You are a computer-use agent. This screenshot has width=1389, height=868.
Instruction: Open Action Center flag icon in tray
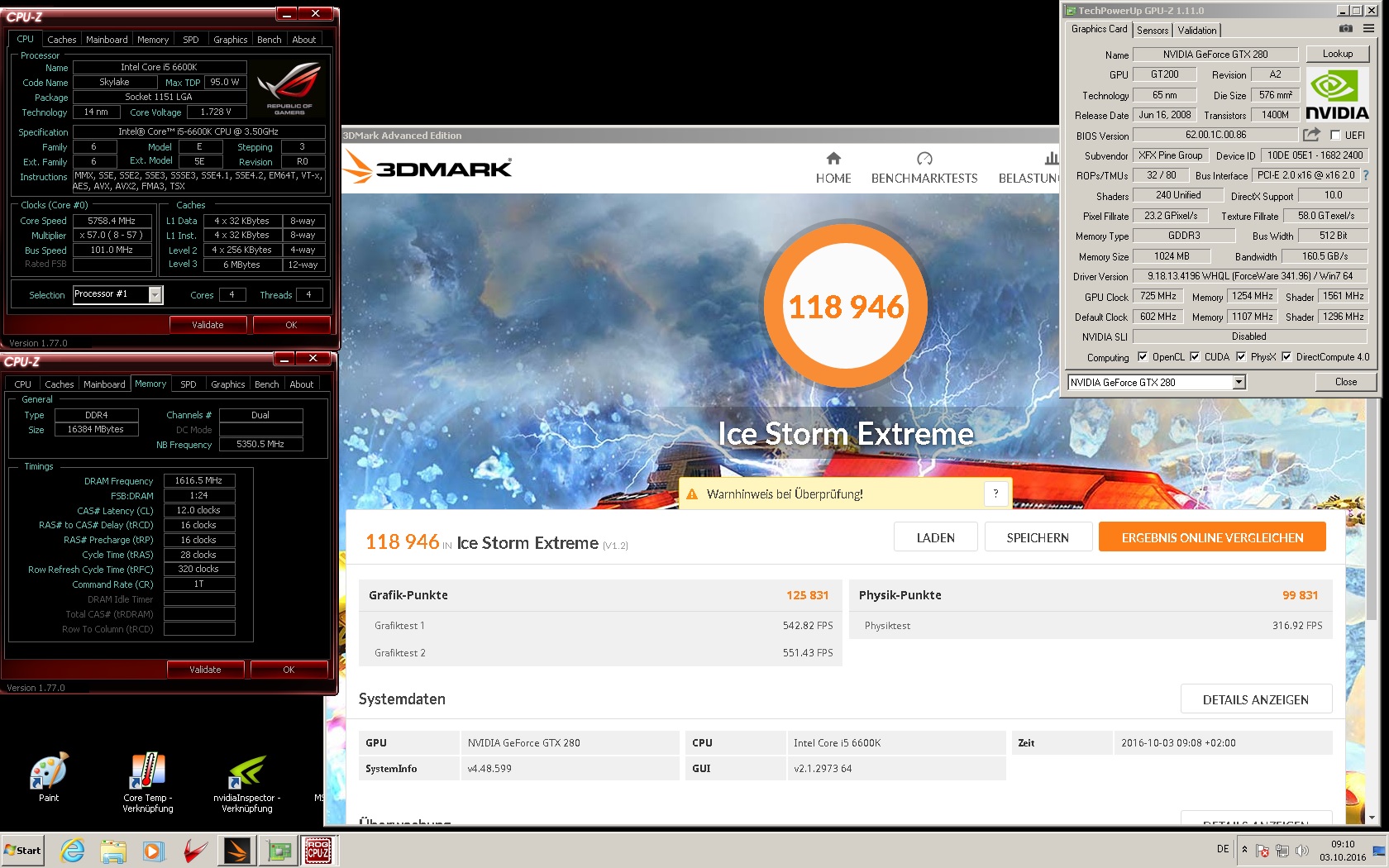tap(1263, 850)
